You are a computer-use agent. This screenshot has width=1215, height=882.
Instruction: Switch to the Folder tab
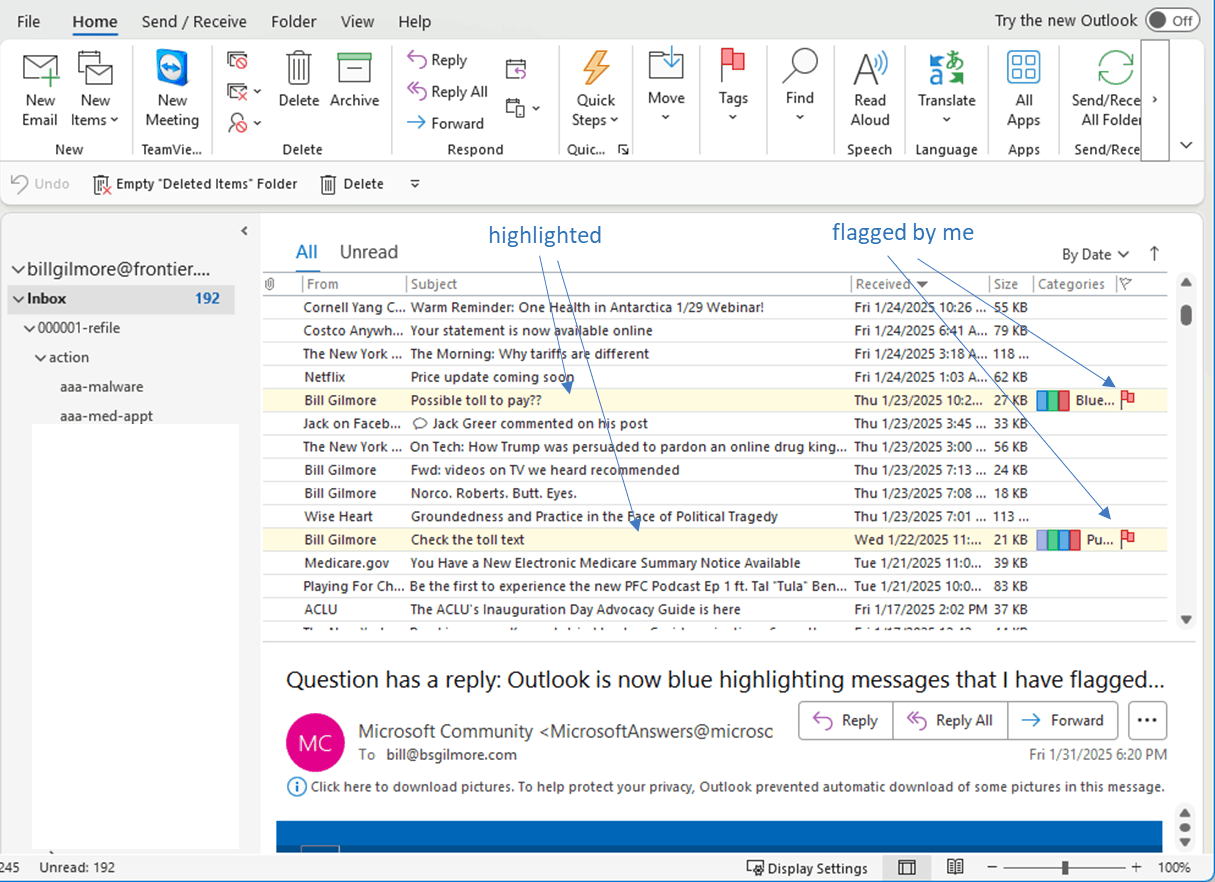point(294,21)
